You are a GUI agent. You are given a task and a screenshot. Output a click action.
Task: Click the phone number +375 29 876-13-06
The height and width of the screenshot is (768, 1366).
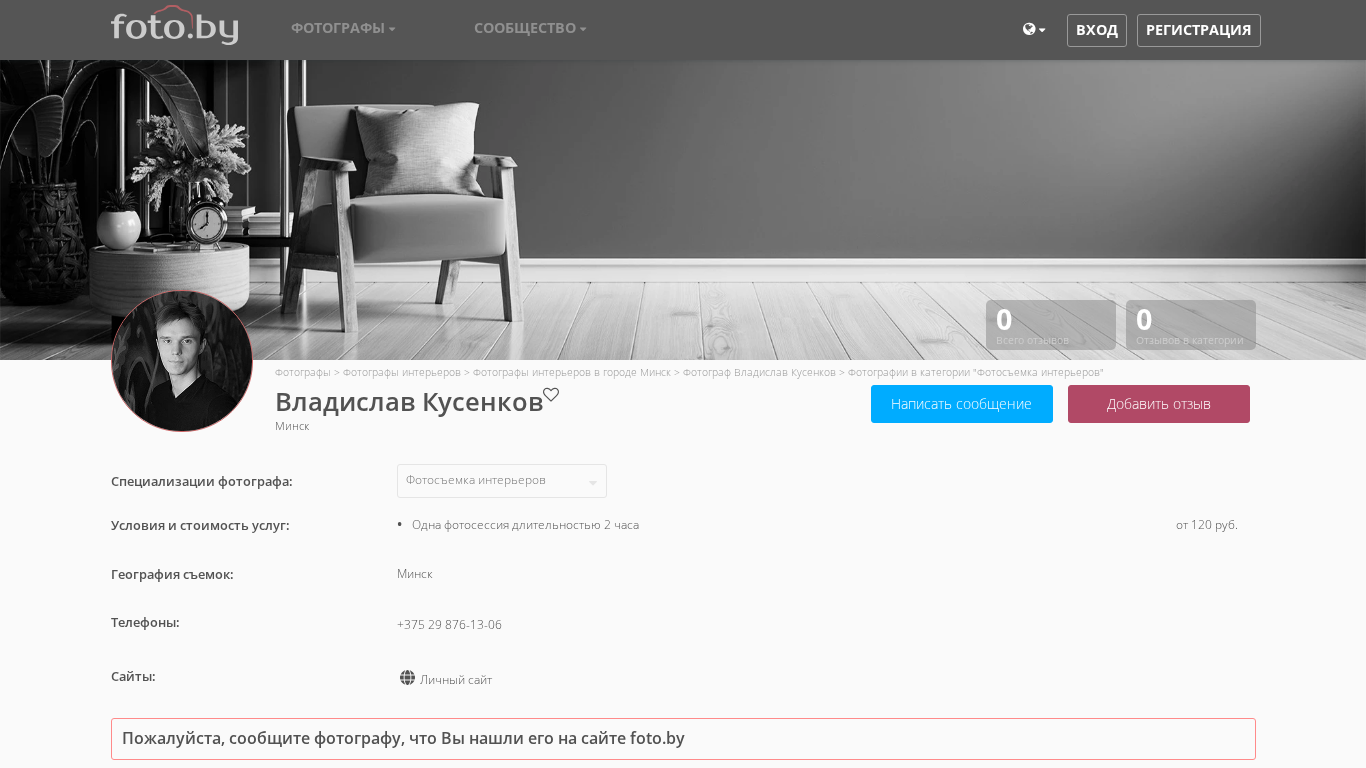coord(449,625)
